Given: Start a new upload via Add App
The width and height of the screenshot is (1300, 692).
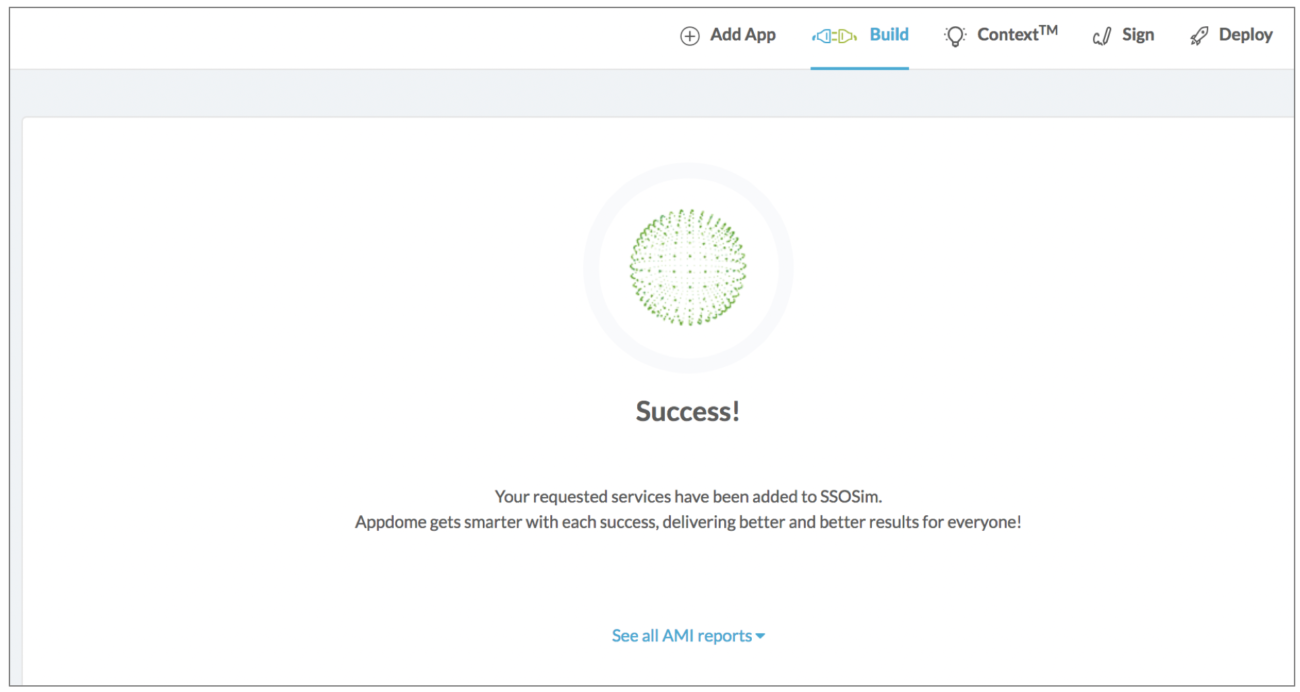Looking at the screenshot, I should [x=742, y=34].
